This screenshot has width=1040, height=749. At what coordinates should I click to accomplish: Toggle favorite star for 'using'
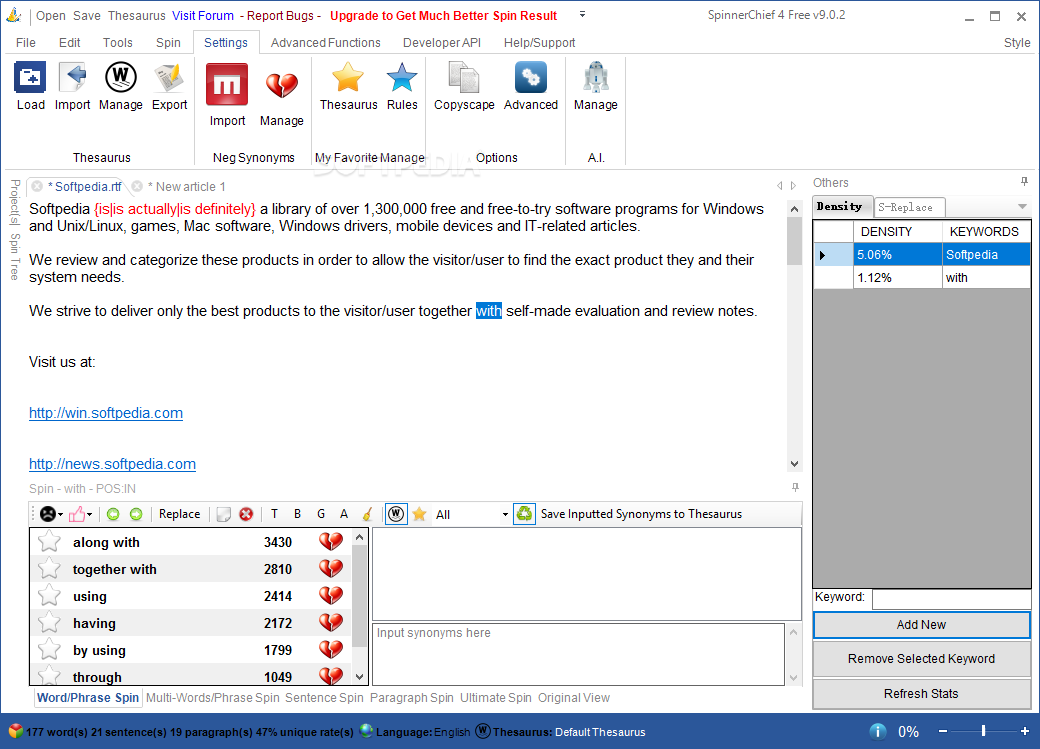tap(49, 596)
